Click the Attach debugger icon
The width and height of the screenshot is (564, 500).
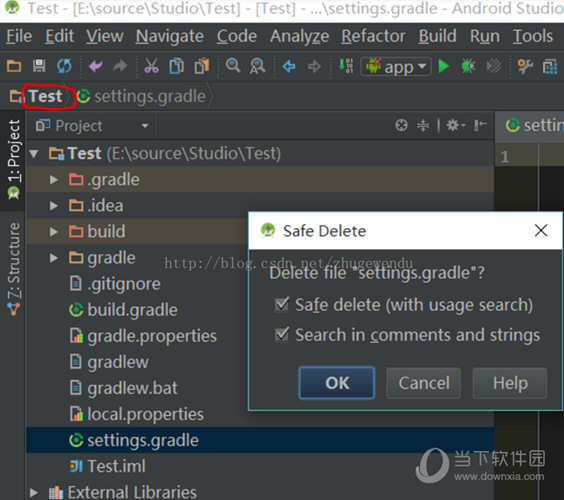tap(494, 66)
